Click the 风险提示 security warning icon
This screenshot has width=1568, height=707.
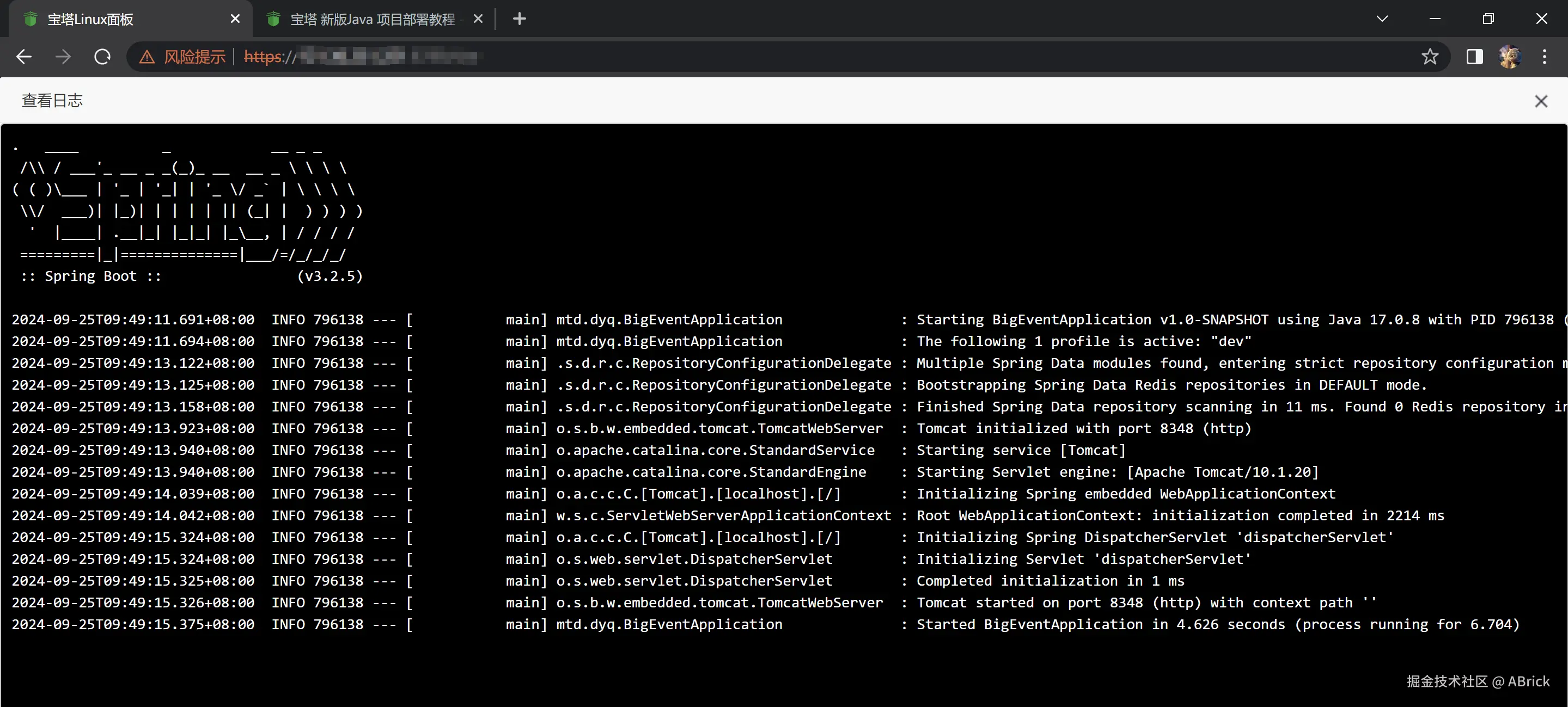[x=147, y=57]
